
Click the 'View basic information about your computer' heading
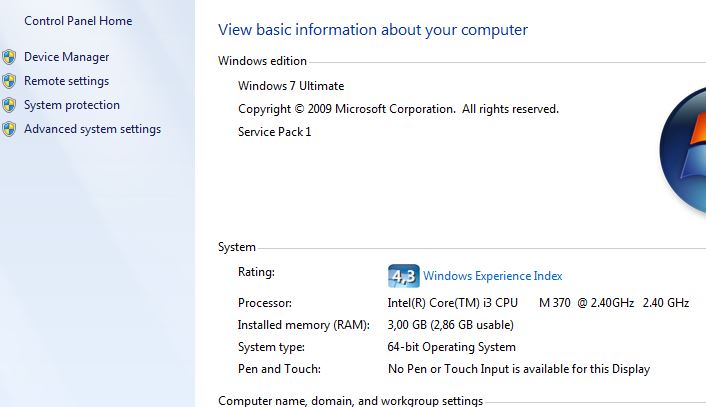[373, 30]
